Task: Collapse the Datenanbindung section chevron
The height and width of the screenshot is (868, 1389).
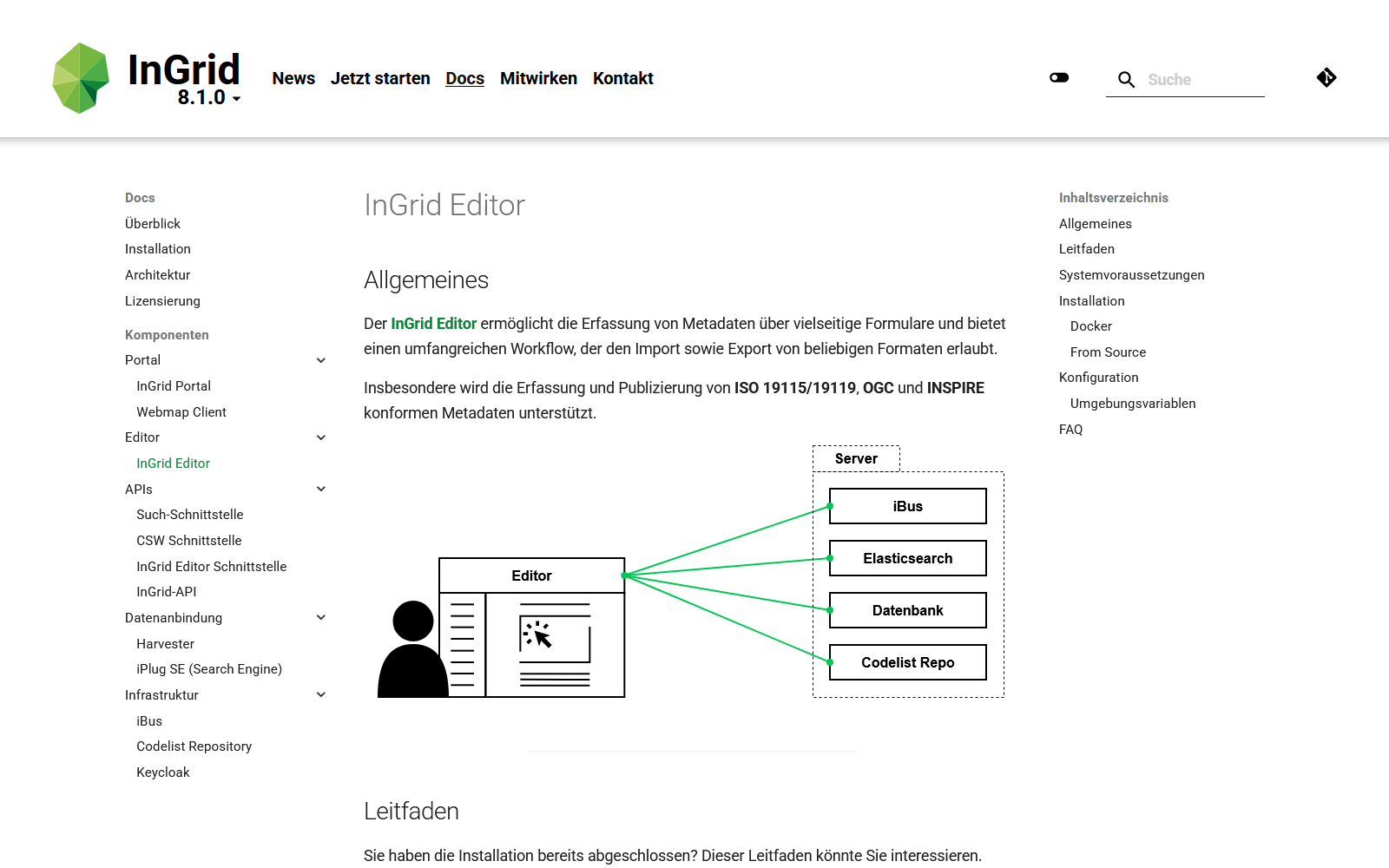Action: click(x=321, y=618)
